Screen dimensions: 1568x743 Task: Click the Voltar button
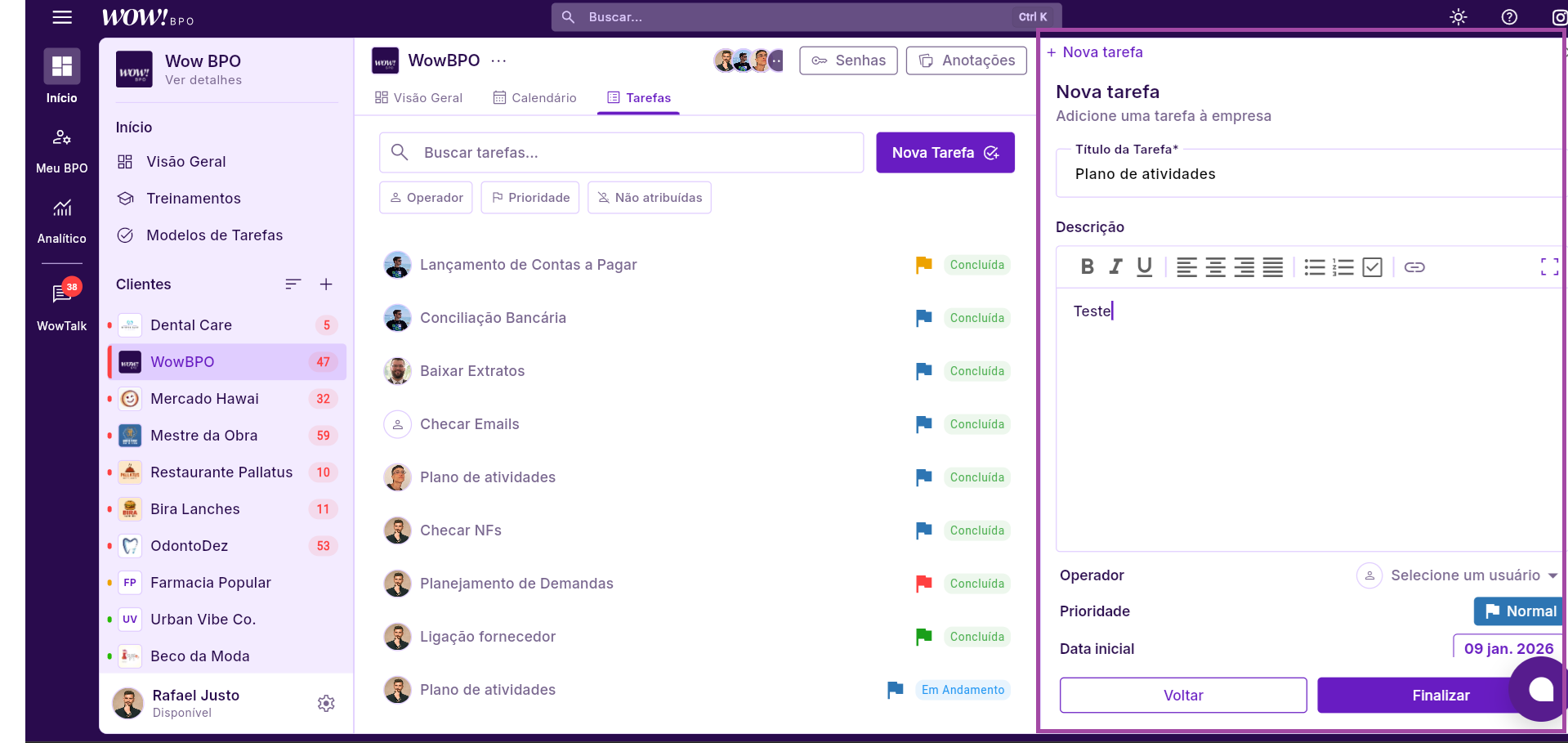(1183, 696)
